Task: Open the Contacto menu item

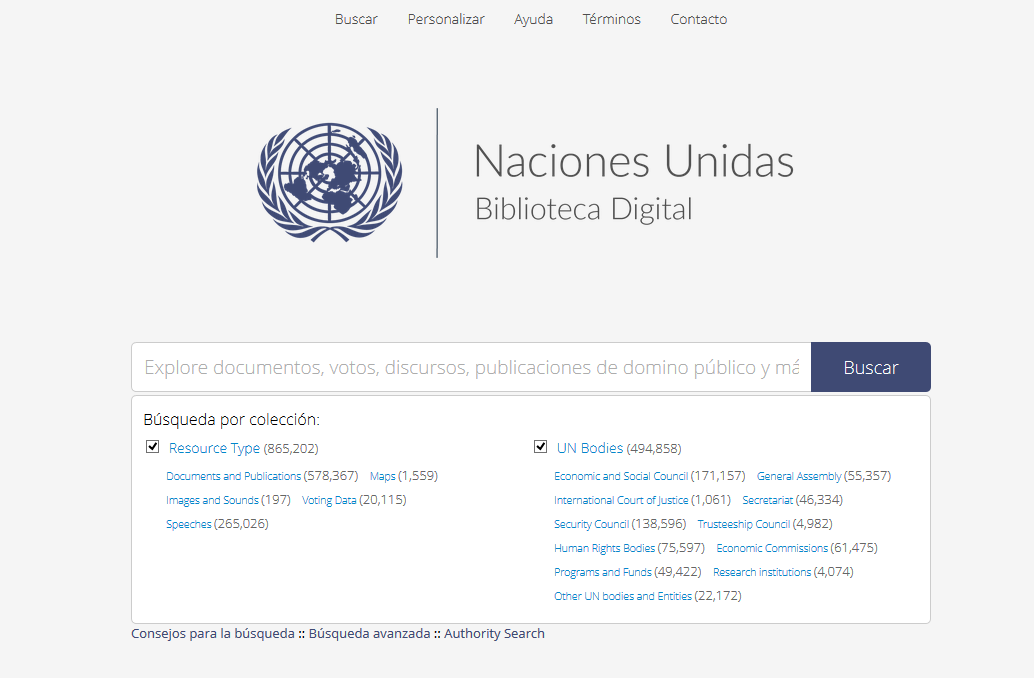Action: [698, 19]
